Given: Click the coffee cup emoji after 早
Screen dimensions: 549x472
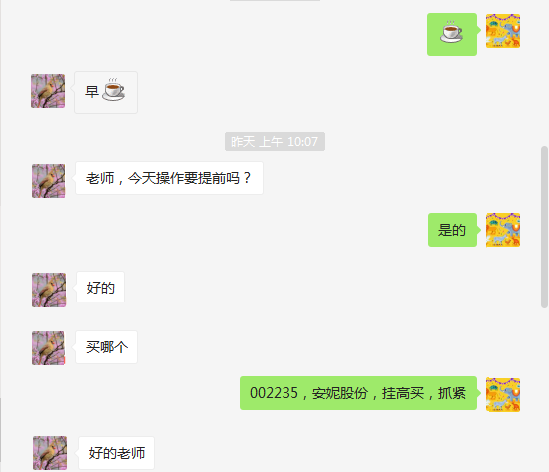Looking at the screenshot, I should click(x=113, y=90).
